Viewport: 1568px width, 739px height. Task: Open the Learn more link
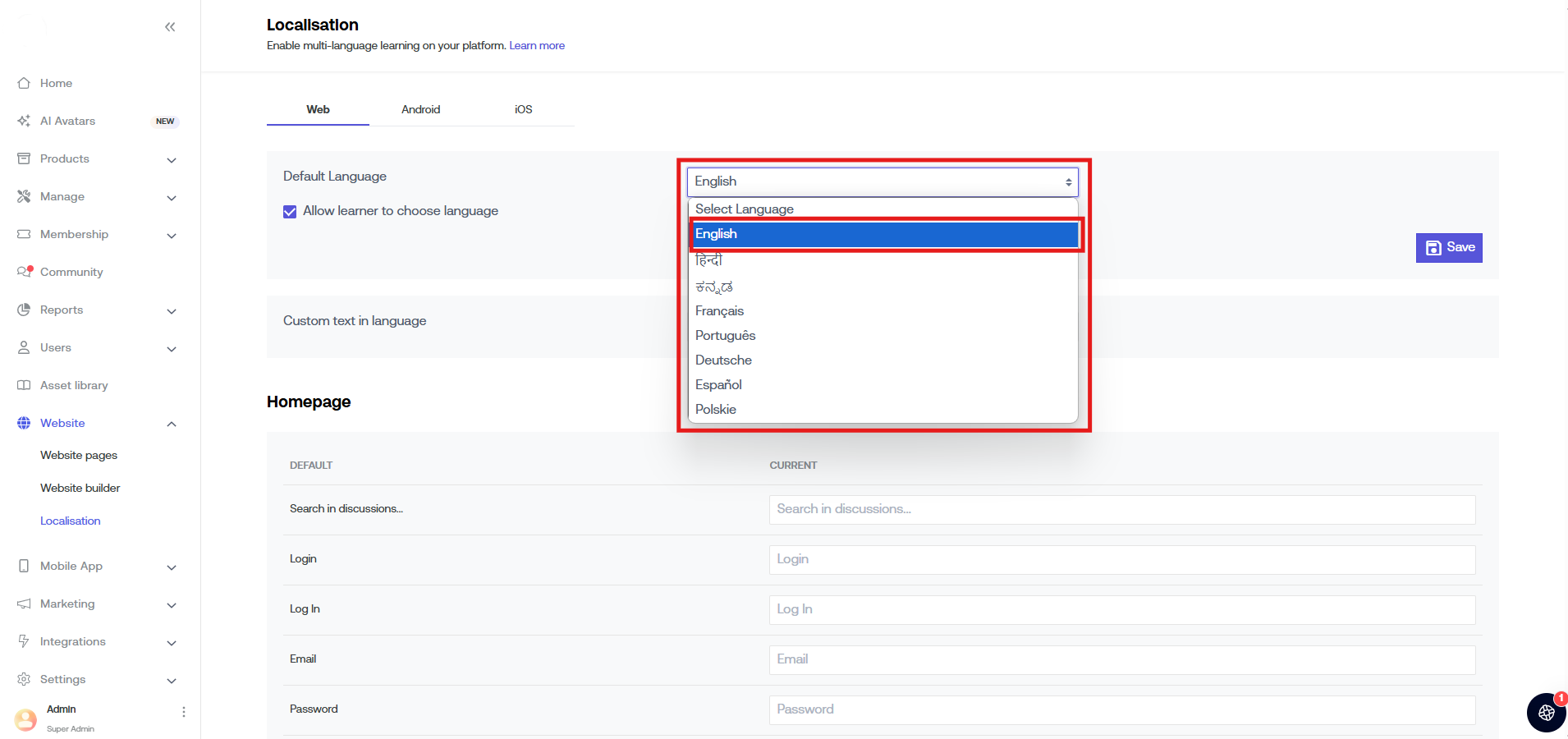(x=537, y=46)
